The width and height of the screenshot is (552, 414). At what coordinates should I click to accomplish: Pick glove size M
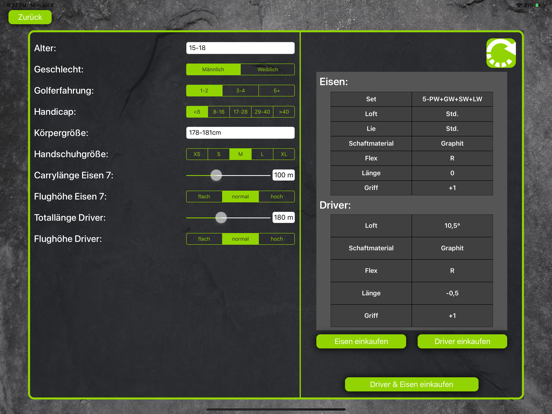pyautogui.click(x=240, y=154)
